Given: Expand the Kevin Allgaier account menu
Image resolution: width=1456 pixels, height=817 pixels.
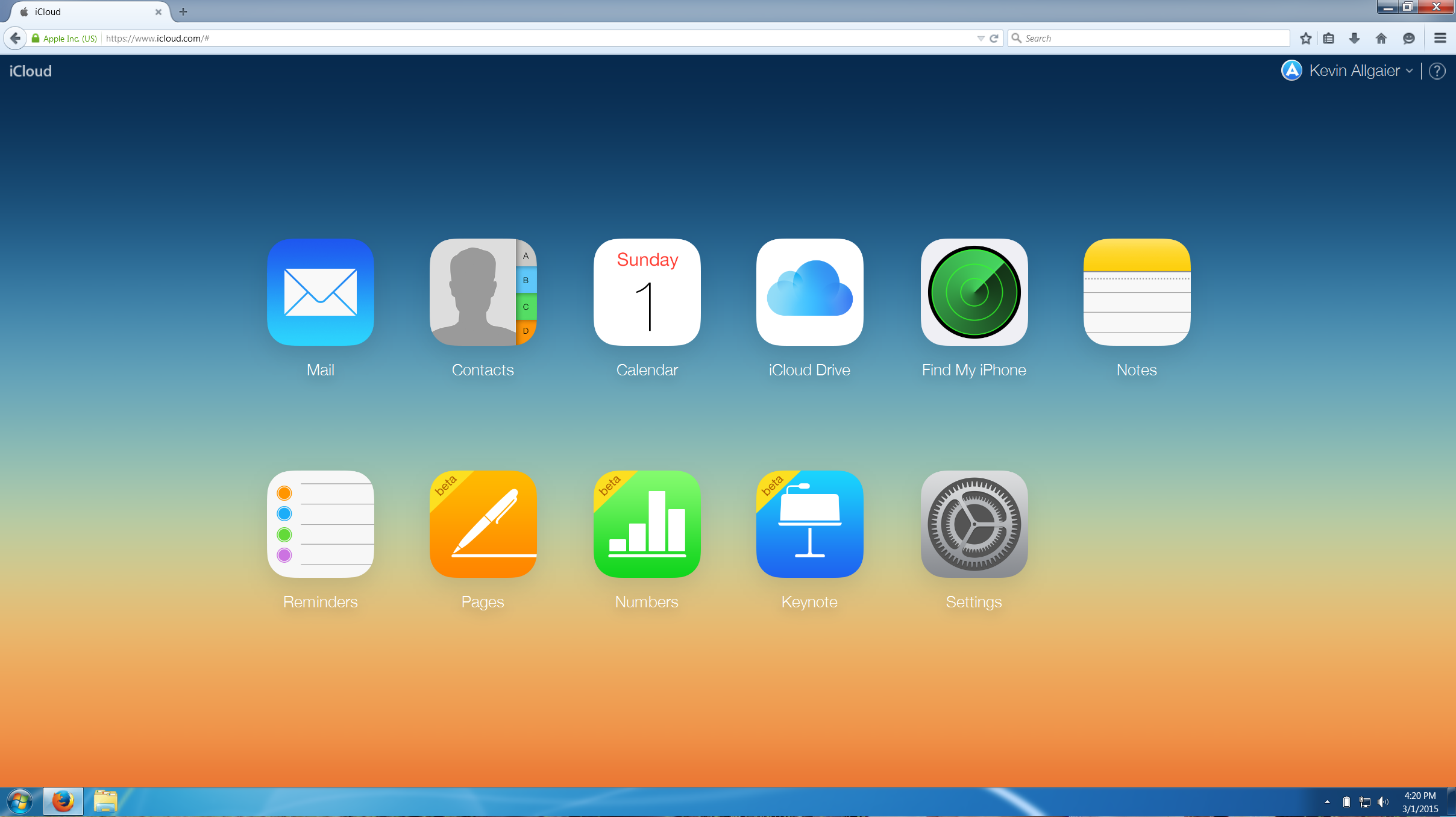Looking at the screenshot, I should coord(1410,71).
